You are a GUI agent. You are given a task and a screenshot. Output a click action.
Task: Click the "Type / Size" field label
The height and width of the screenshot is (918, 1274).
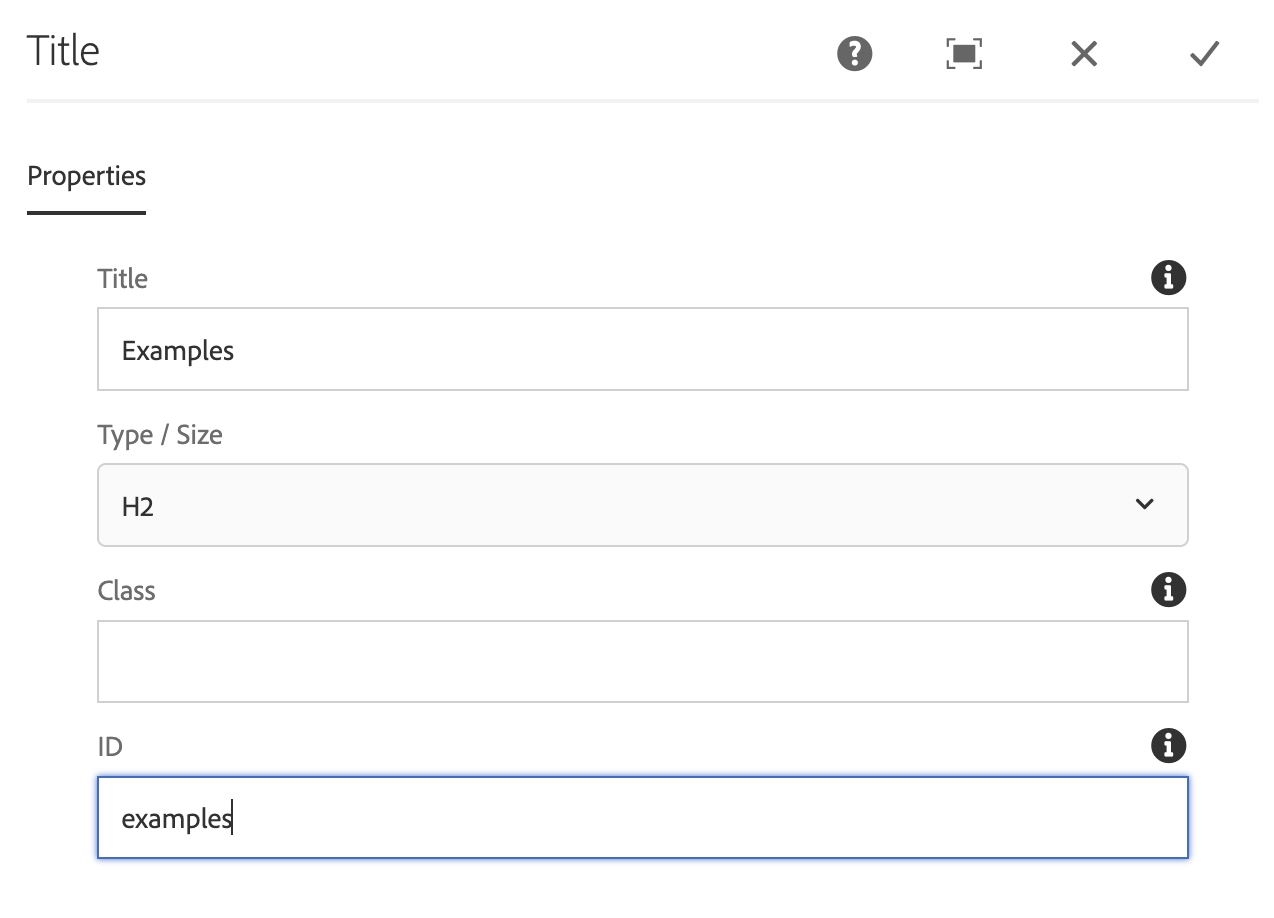coord(160,435)
